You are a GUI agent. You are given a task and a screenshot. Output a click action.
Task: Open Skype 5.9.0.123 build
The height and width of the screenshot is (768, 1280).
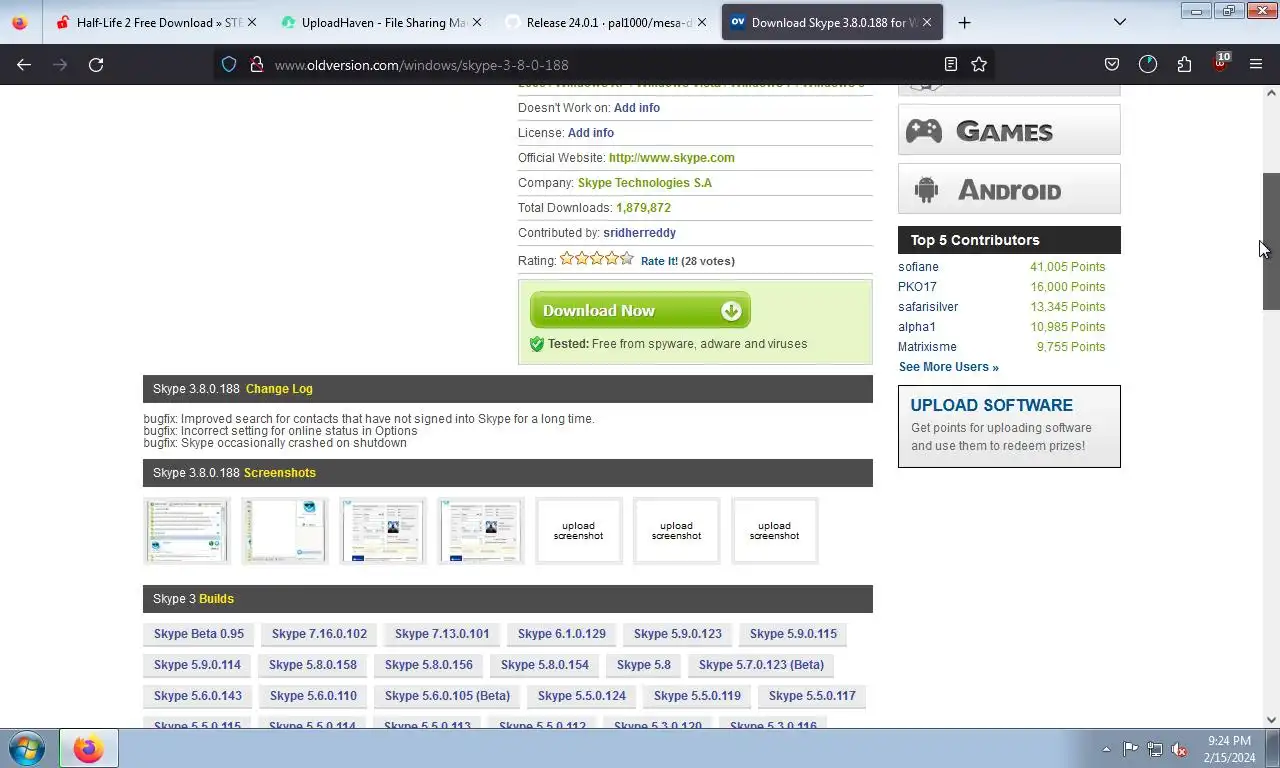pos(678,634)
